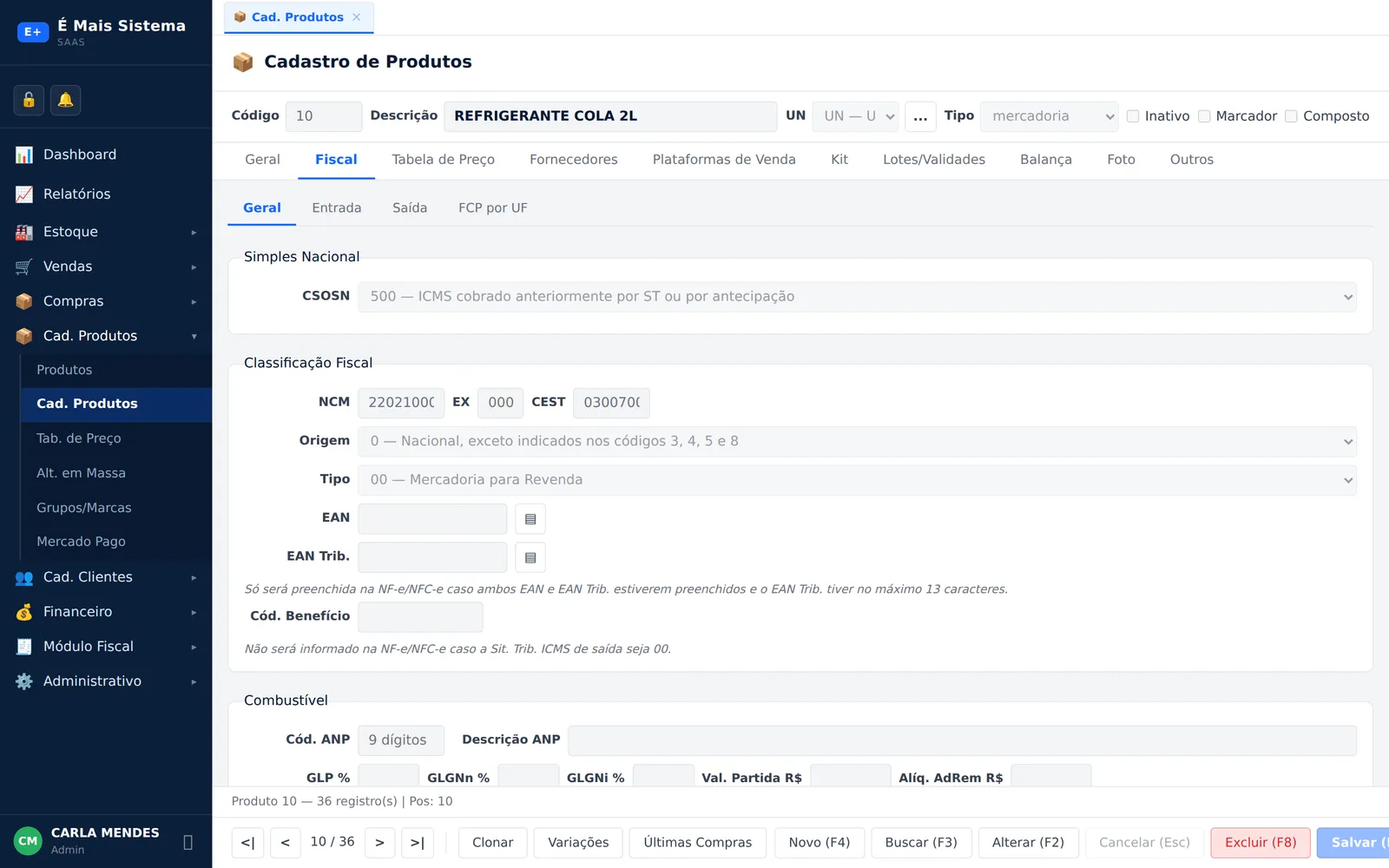The height and width of the screenshot is (868, 1389).
Task: Collapse the Cad. Produtos sidebar menu
Action: tap(106, 336)
